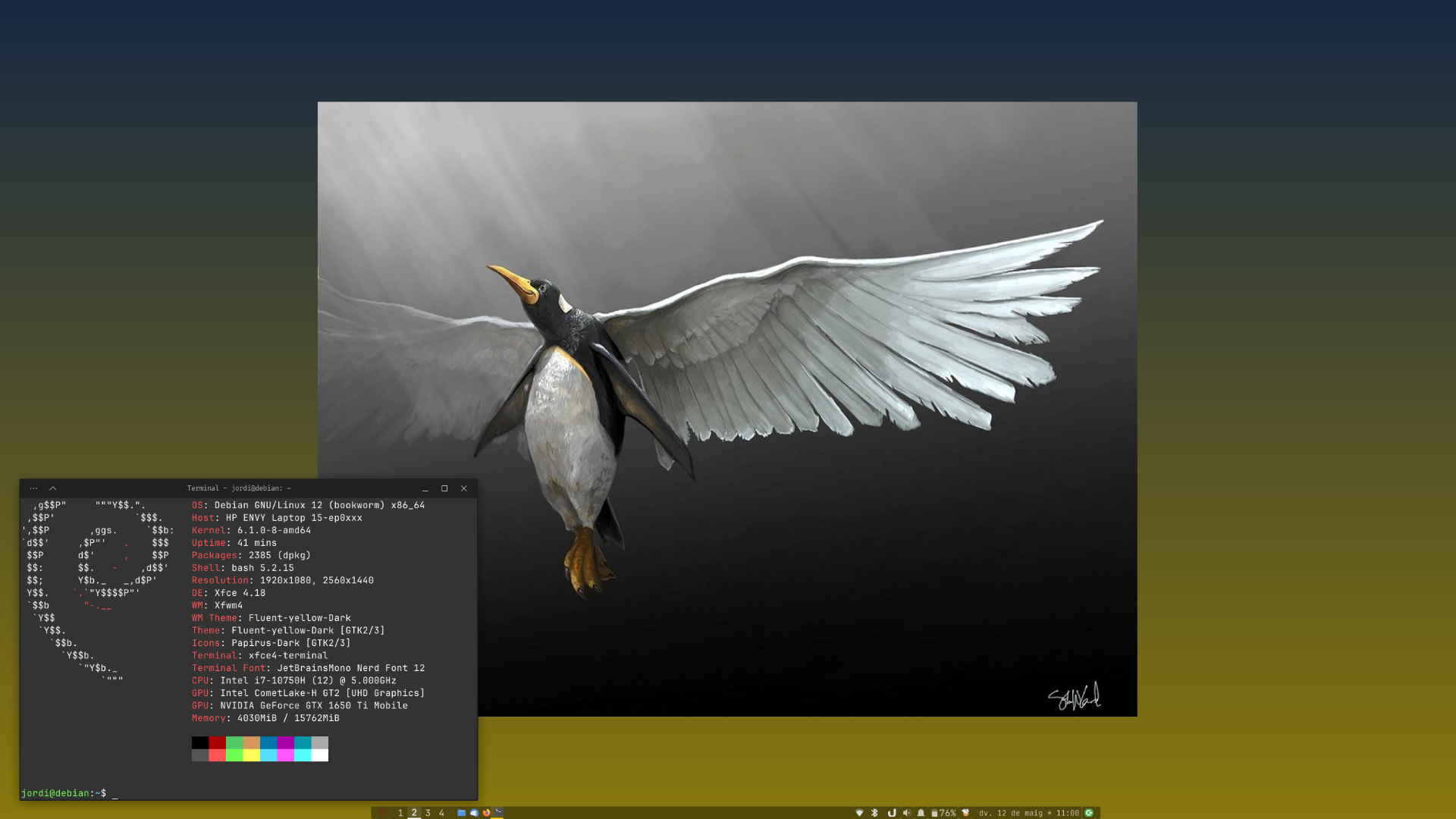Switch to workspace 3
Image resolution: width=1456 pixels, height=819 pixels.
click(428, 812)
